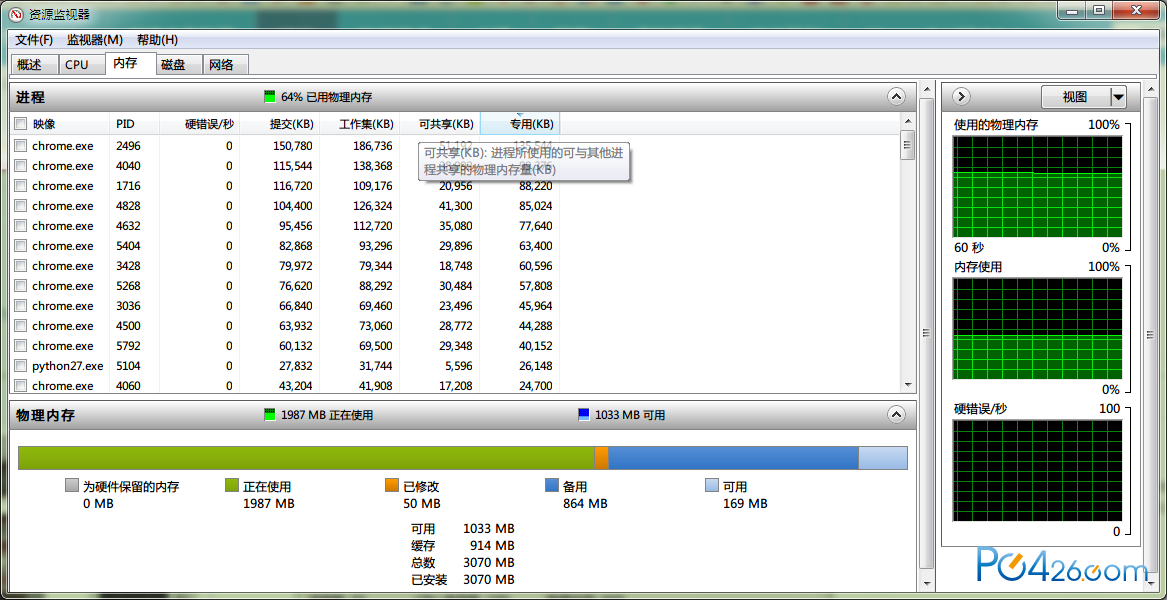Click the main pane scroll up arrow
This screenshot has height=600, width=1167.
(927, 88)
